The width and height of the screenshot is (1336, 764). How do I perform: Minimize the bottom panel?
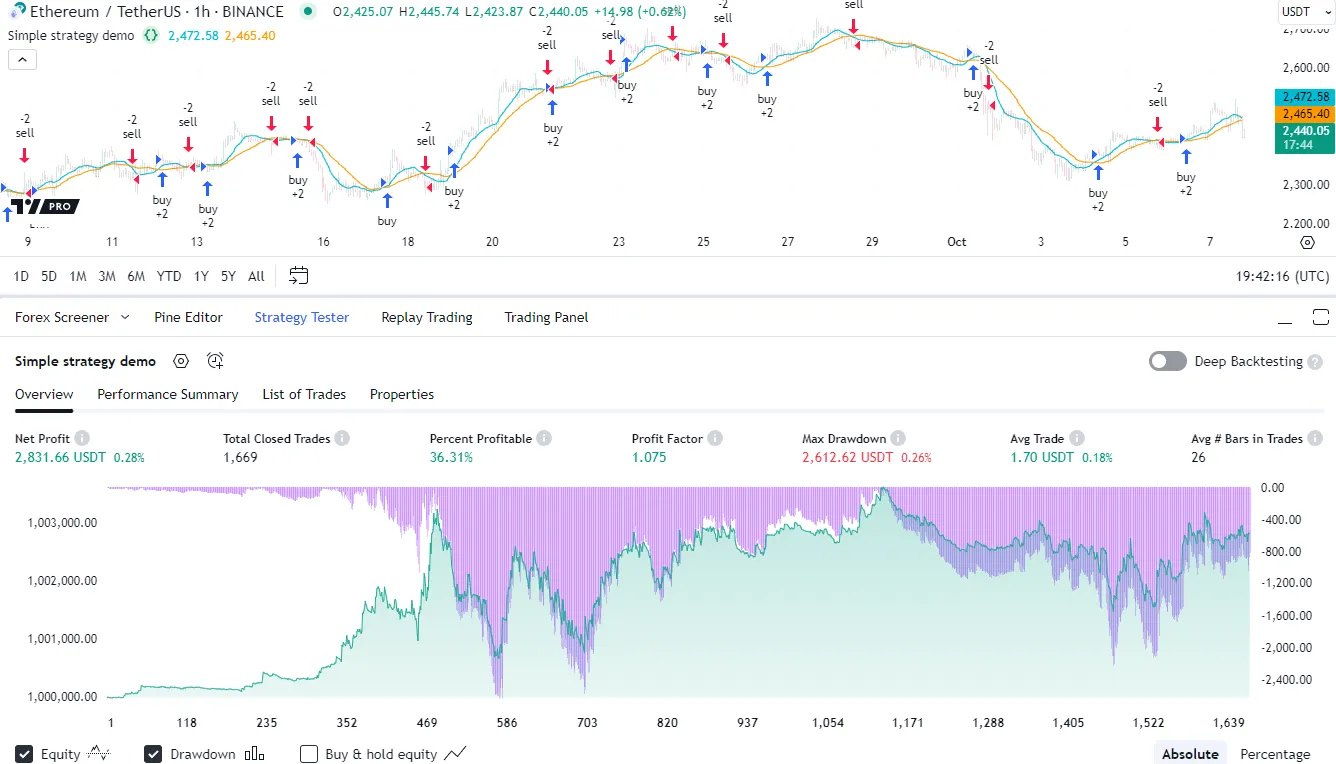tap(1285, 318)
